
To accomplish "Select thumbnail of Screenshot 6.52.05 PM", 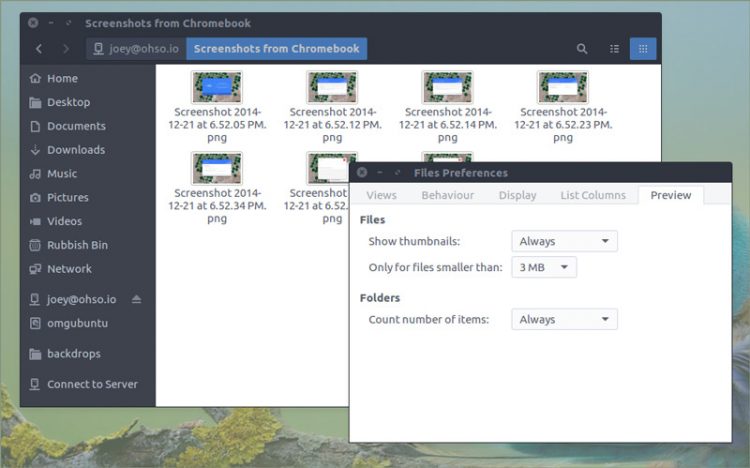I will 217,87.
